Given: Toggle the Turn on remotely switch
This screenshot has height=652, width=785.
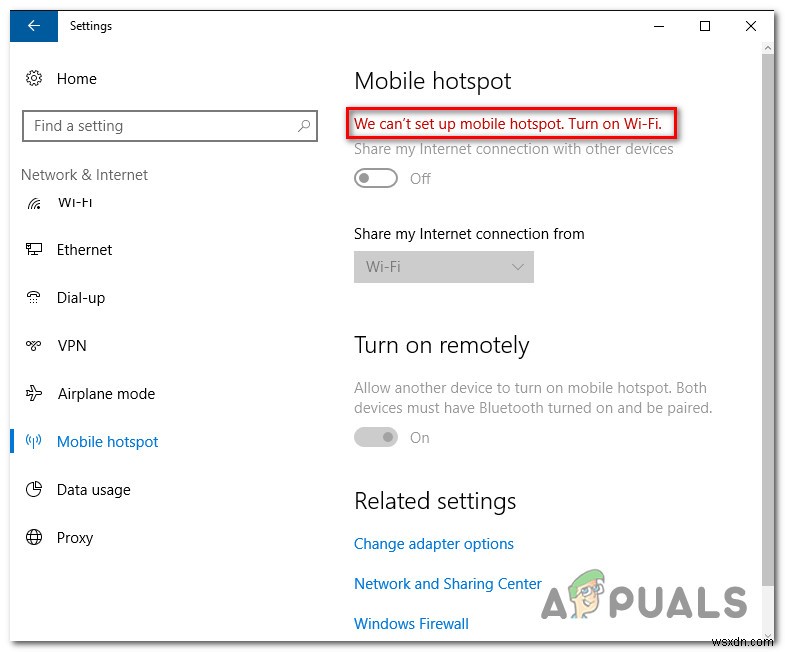Looking at the screenshot, I should tap(375, 437).
